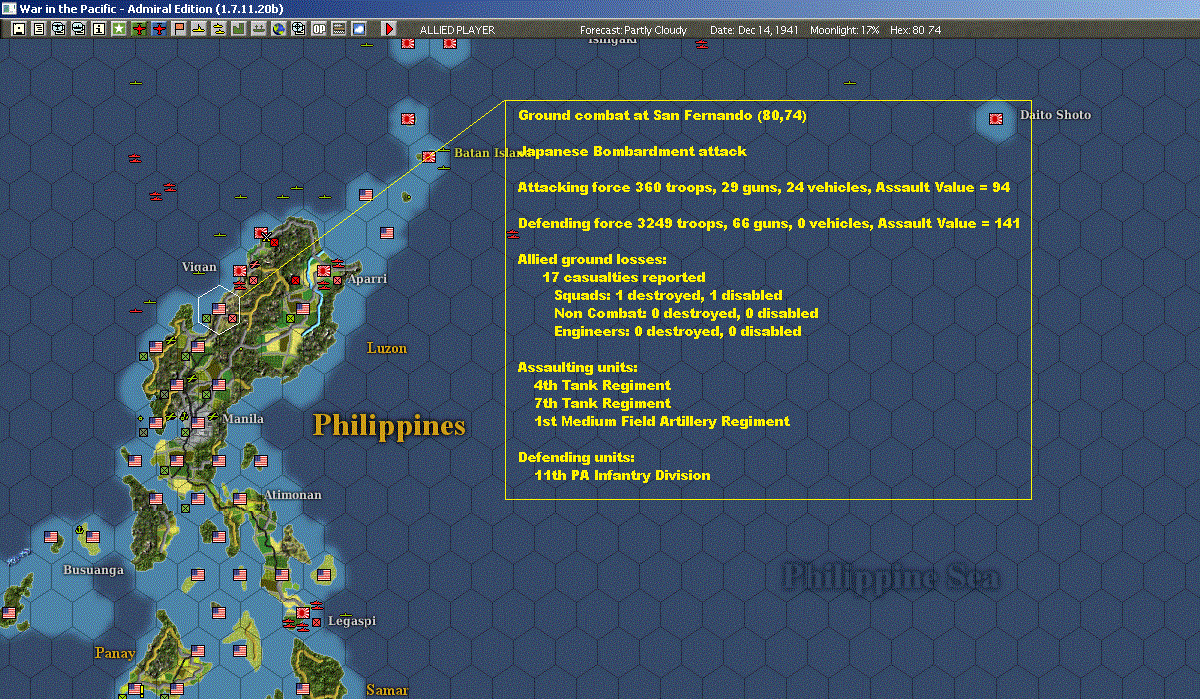The image size is (1200, 699).
Task: Click '1st Medium Field Artillery Regiment' entry
Action: click(662, 421)
